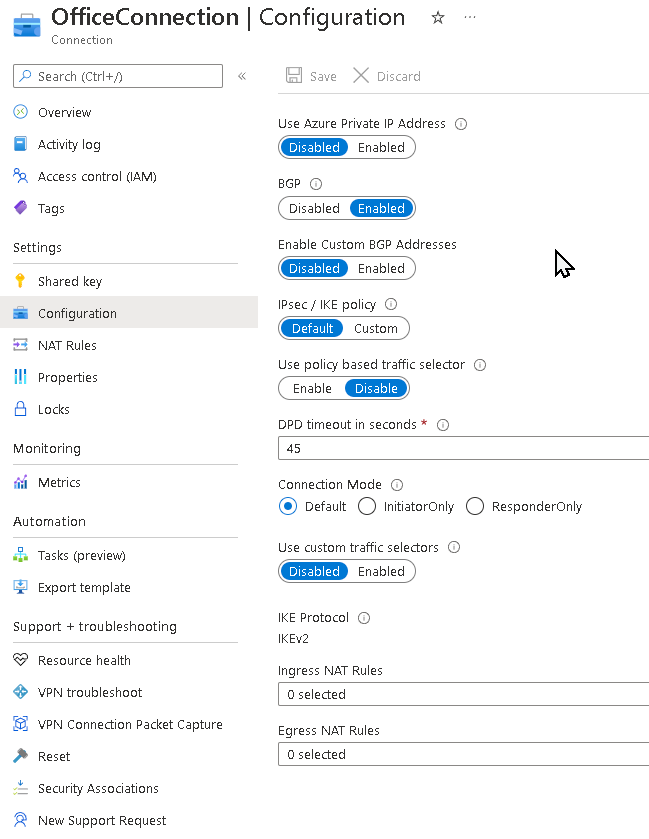Open Properties icon in sidebar
Viewport: 649px width, 839px height.
pos(20,377)
